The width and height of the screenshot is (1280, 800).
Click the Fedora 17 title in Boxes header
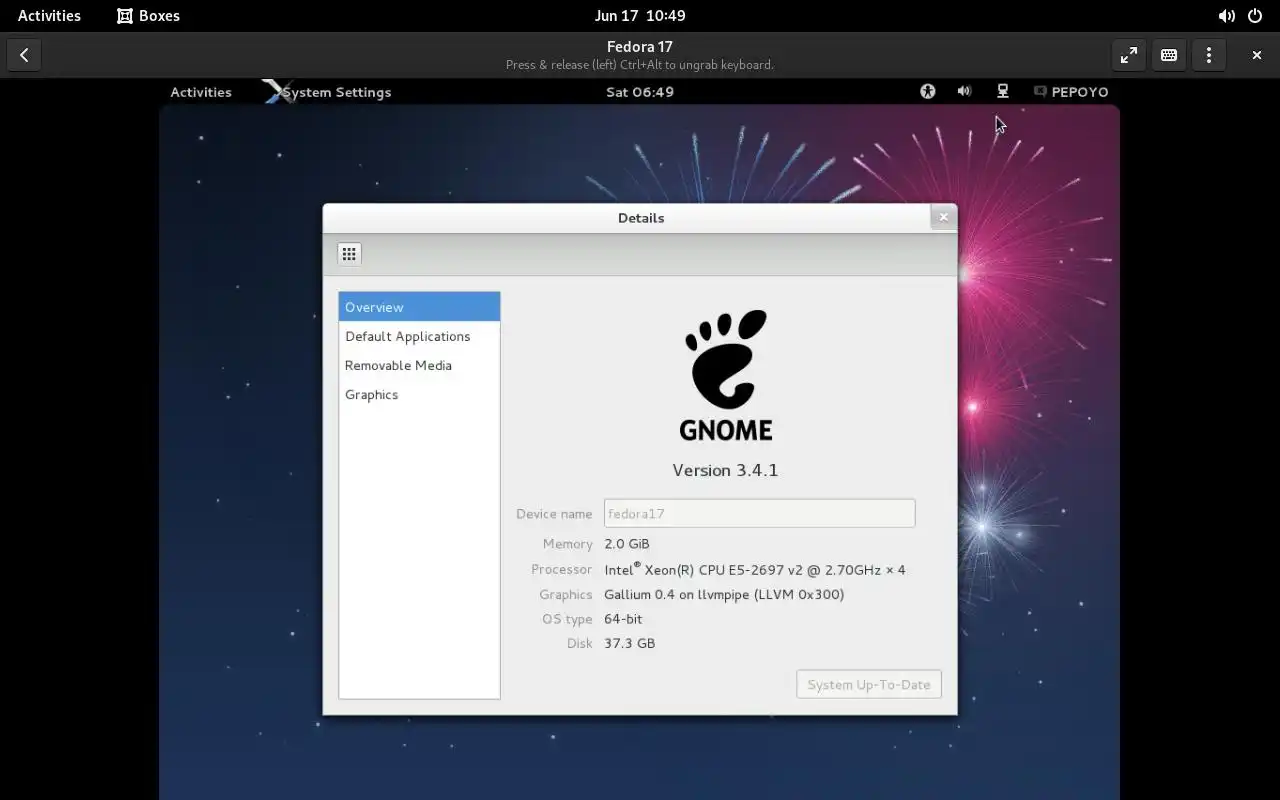coord(640,46)
